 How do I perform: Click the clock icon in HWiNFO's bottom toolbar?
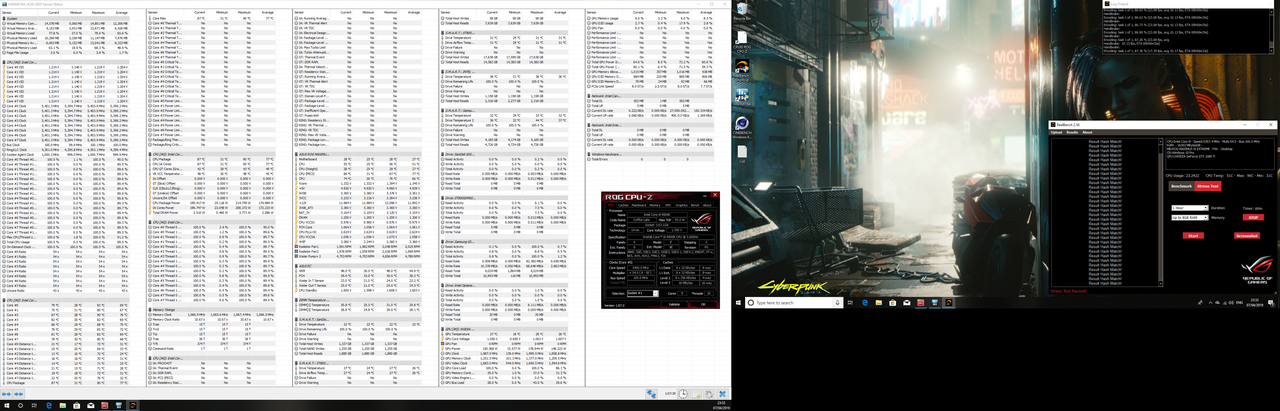(x=683, y=394)
